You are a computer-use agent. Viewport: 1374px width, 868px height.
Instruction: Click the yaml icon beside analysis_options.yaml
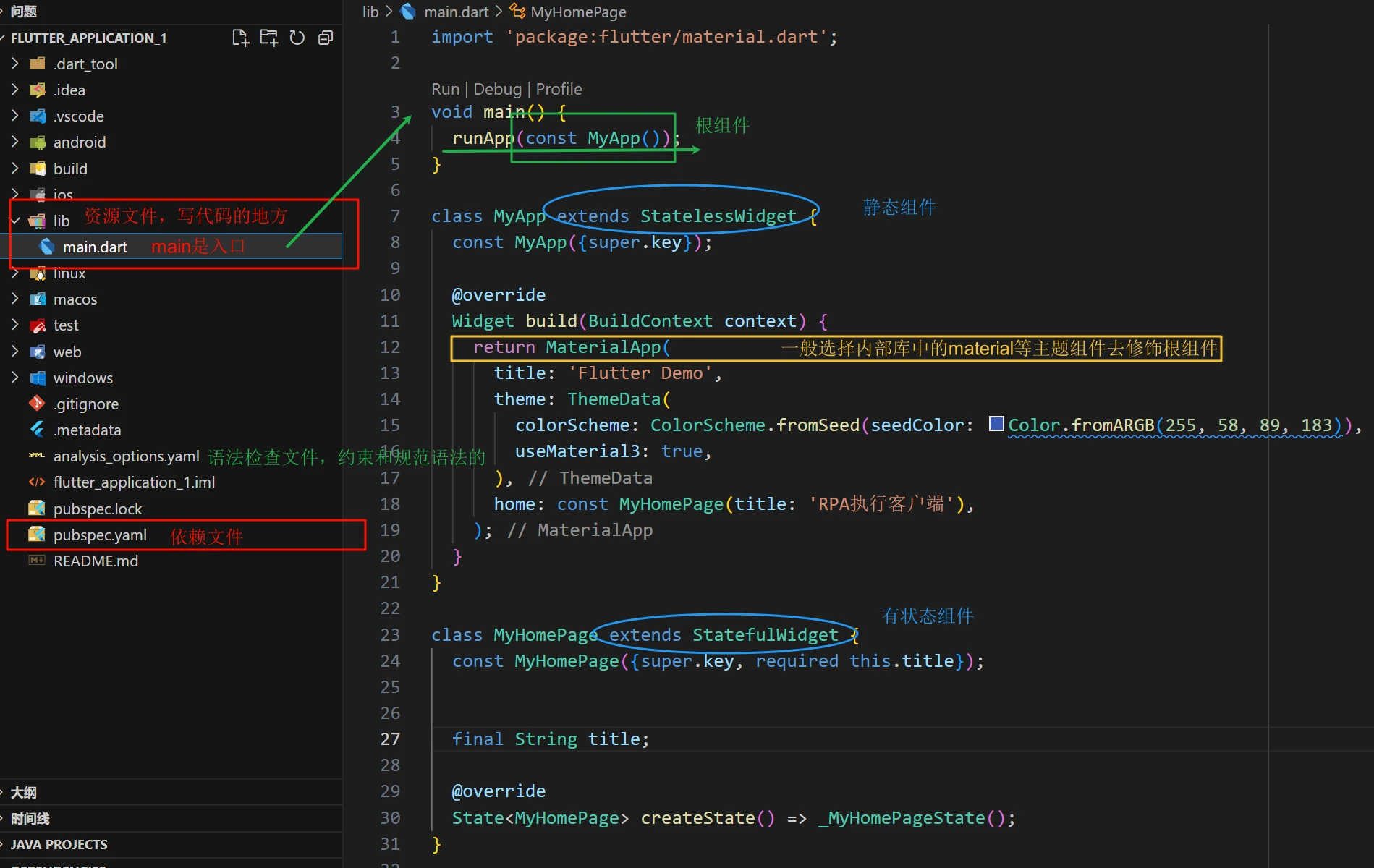(x=37, y=456)
